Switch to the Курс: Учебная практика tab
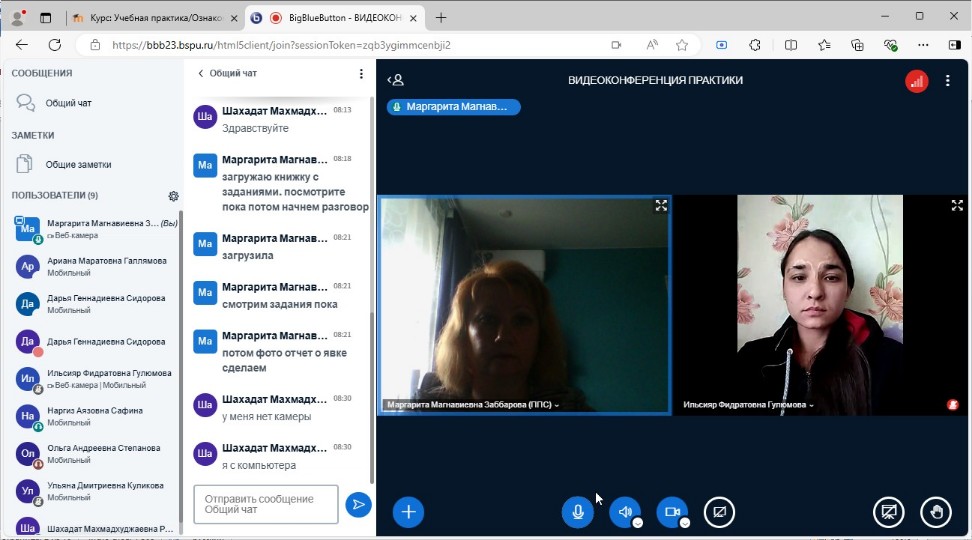This screenshot has width=972, height=540. click(x=155, y=18)
